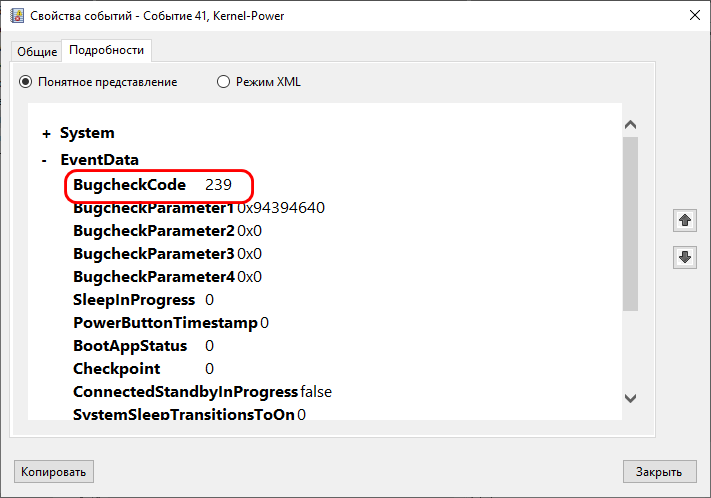Image resolution: width=711 pixels, height=498 pixels.
Task: Click the up arrow event navigation button
Action: pos(685,221)
